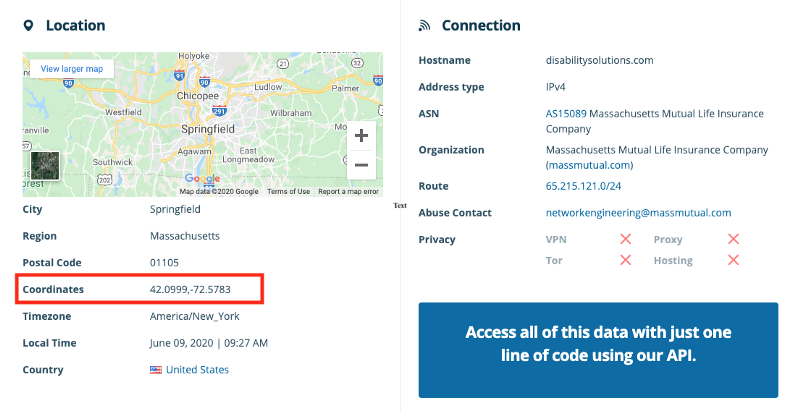This screenshot has height=413, width=800.
Task: Open the AS15089 ASN link
Action: [x=566, y=114]
